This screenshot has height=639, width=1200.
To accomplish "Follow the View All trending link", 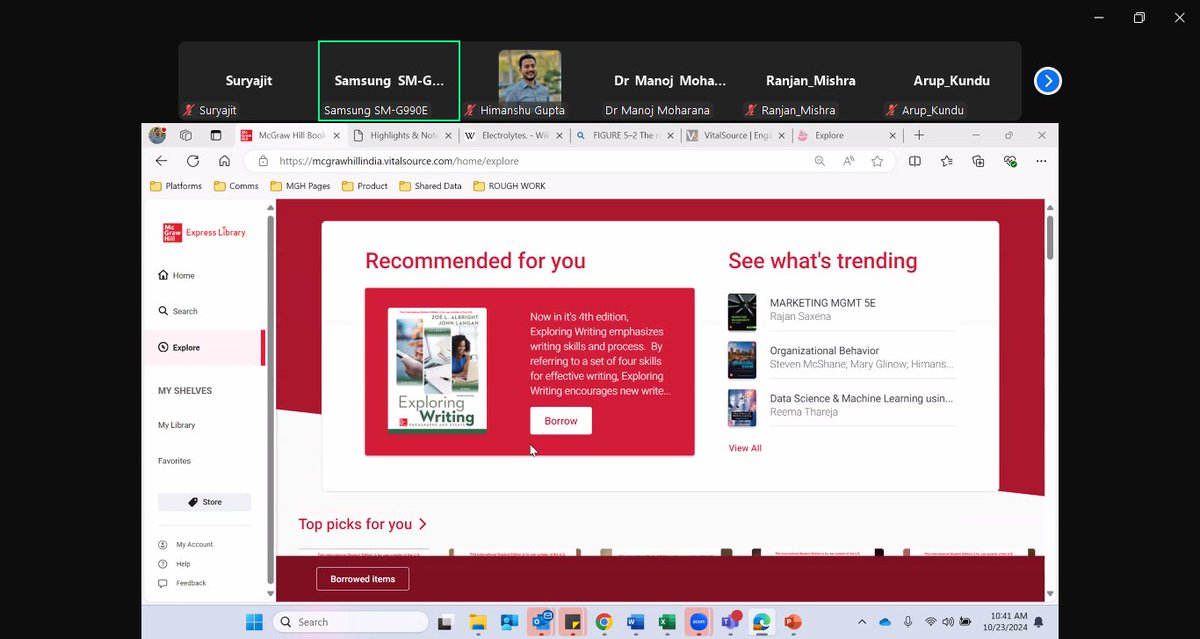I will (745, 448).
